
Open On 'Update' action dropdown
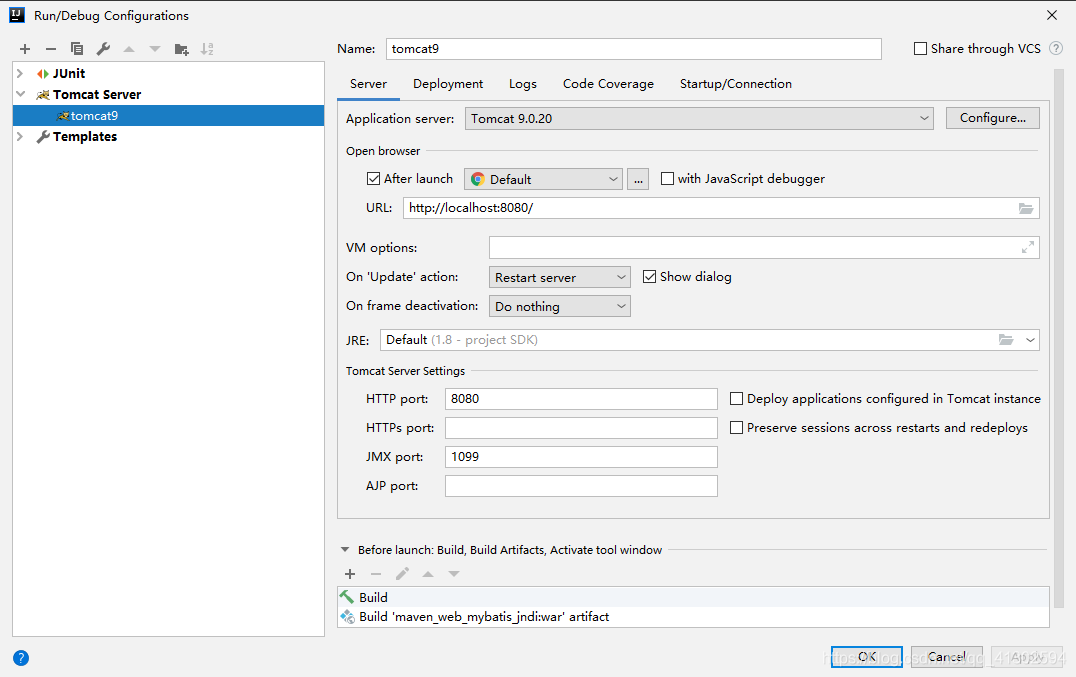pyautogui.click(x=559, y=277)
